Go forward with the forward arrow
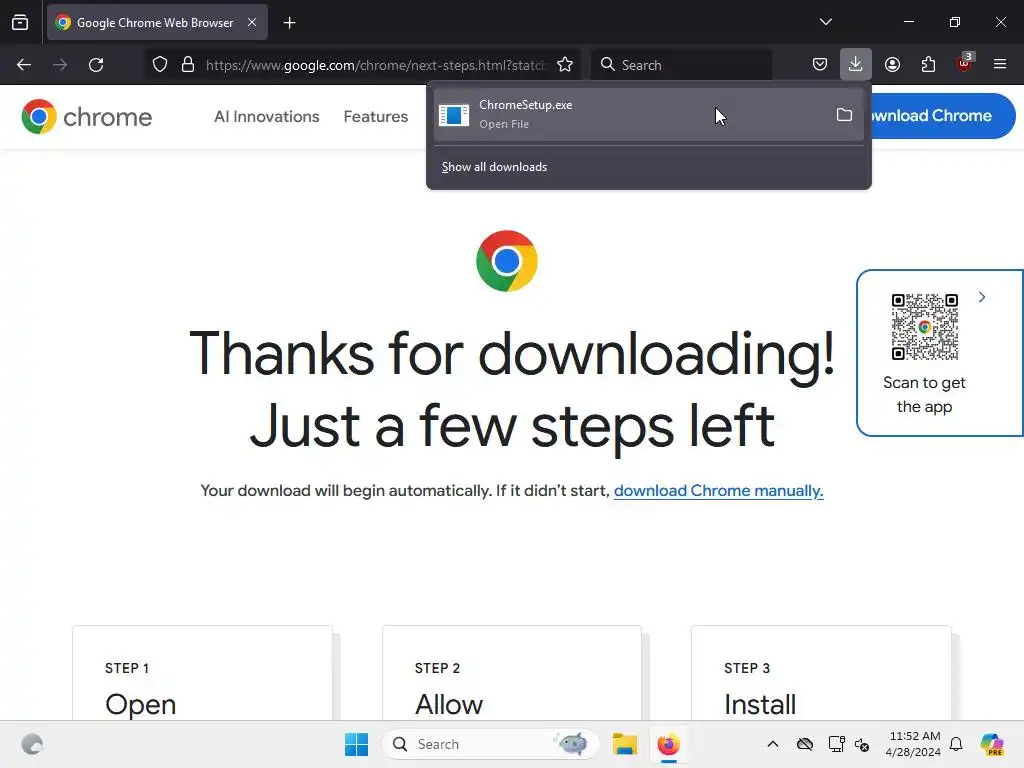 [x=60, y=65]
